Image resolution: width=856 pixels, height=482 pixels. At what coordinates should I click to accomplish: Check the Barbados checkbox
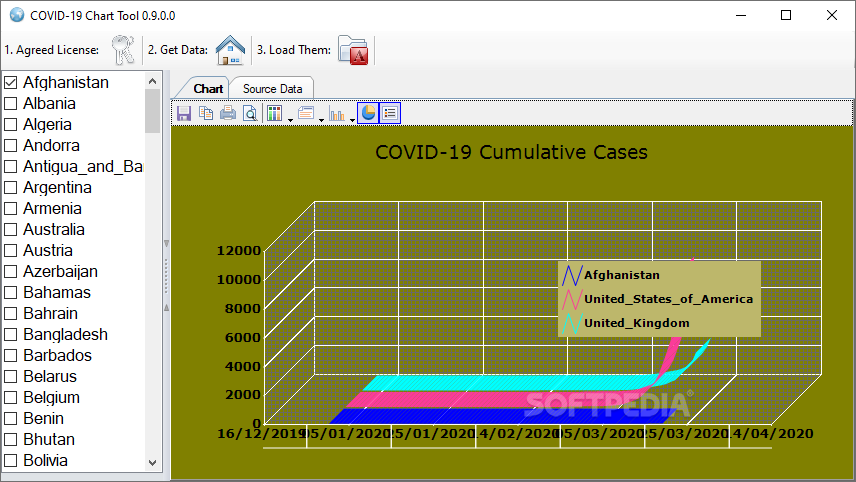[10, 355]
